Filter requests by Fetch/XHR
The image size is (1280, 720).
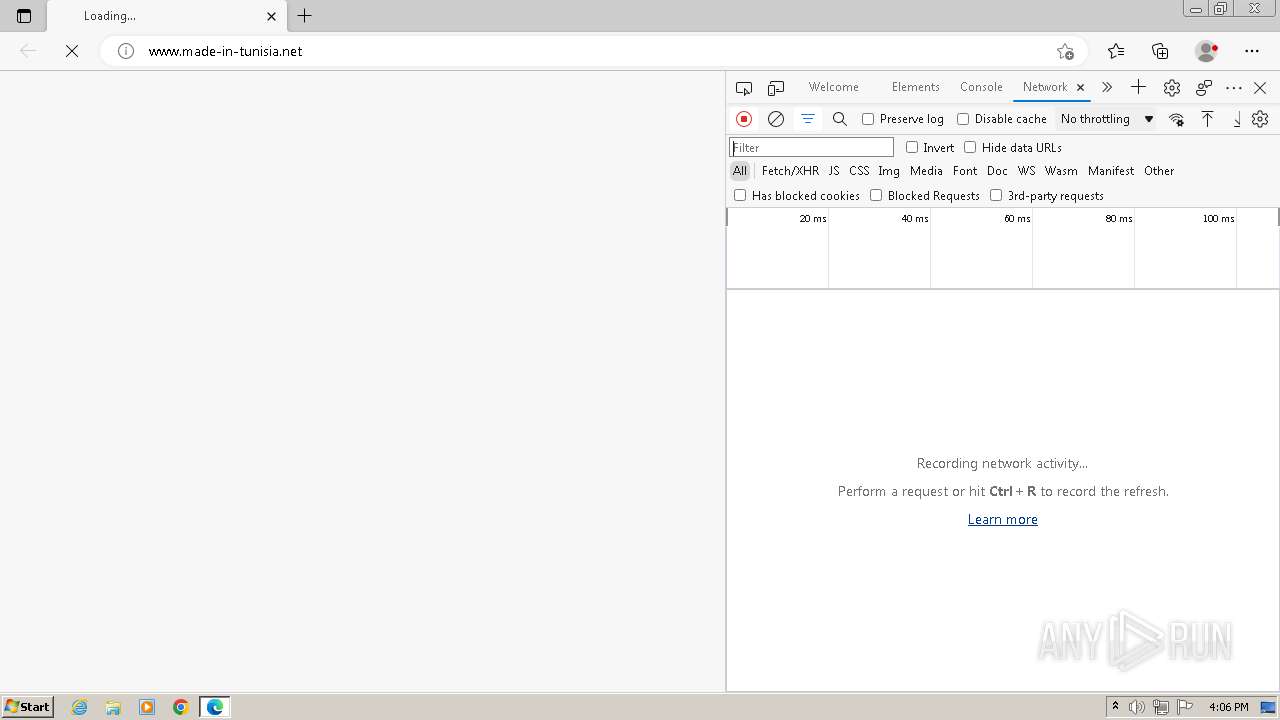click(790, 171)
